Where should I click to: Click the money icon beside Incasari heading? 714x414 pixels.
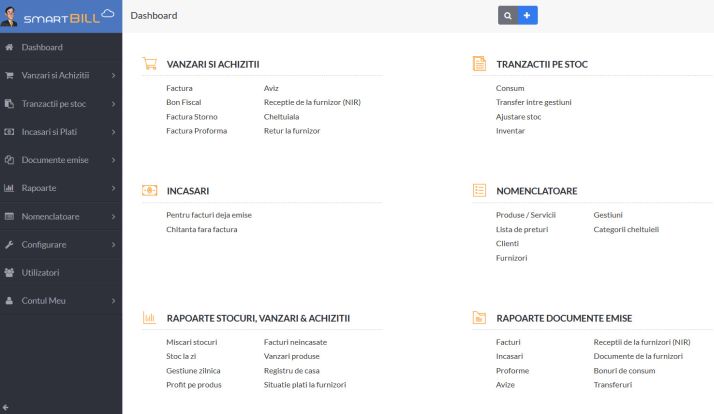[149, 190]
